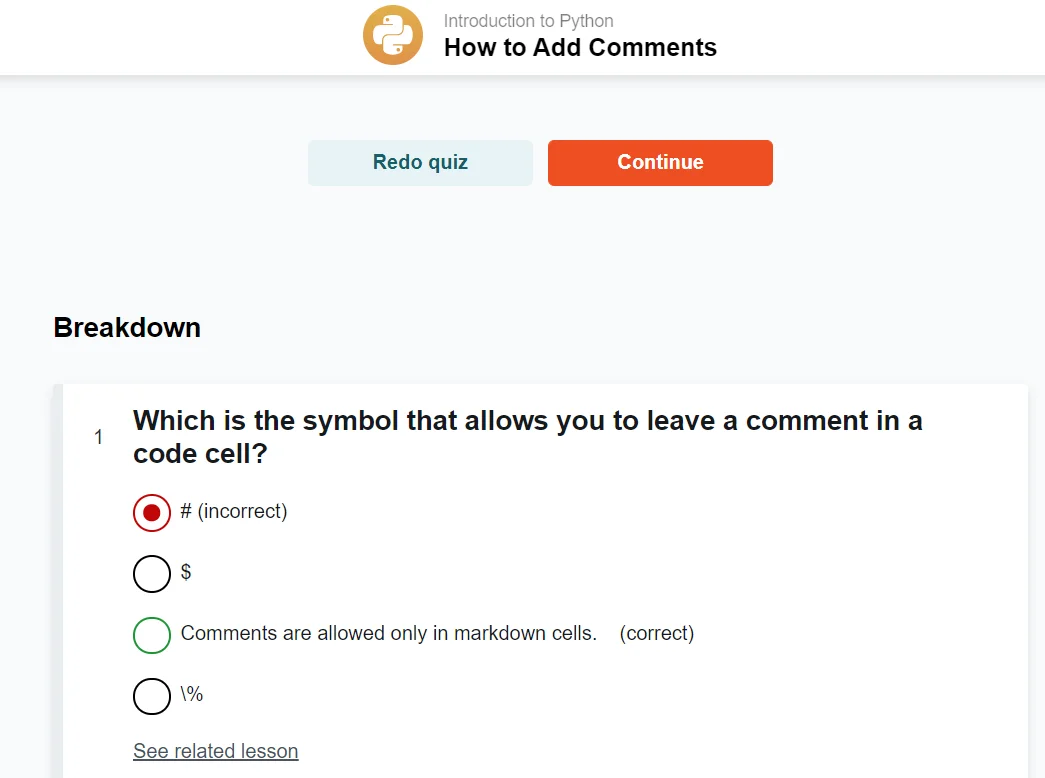Click the "$" answer label text
Image resolution: width=1045 pixels, height=778 pixels.
coord(186,572)
